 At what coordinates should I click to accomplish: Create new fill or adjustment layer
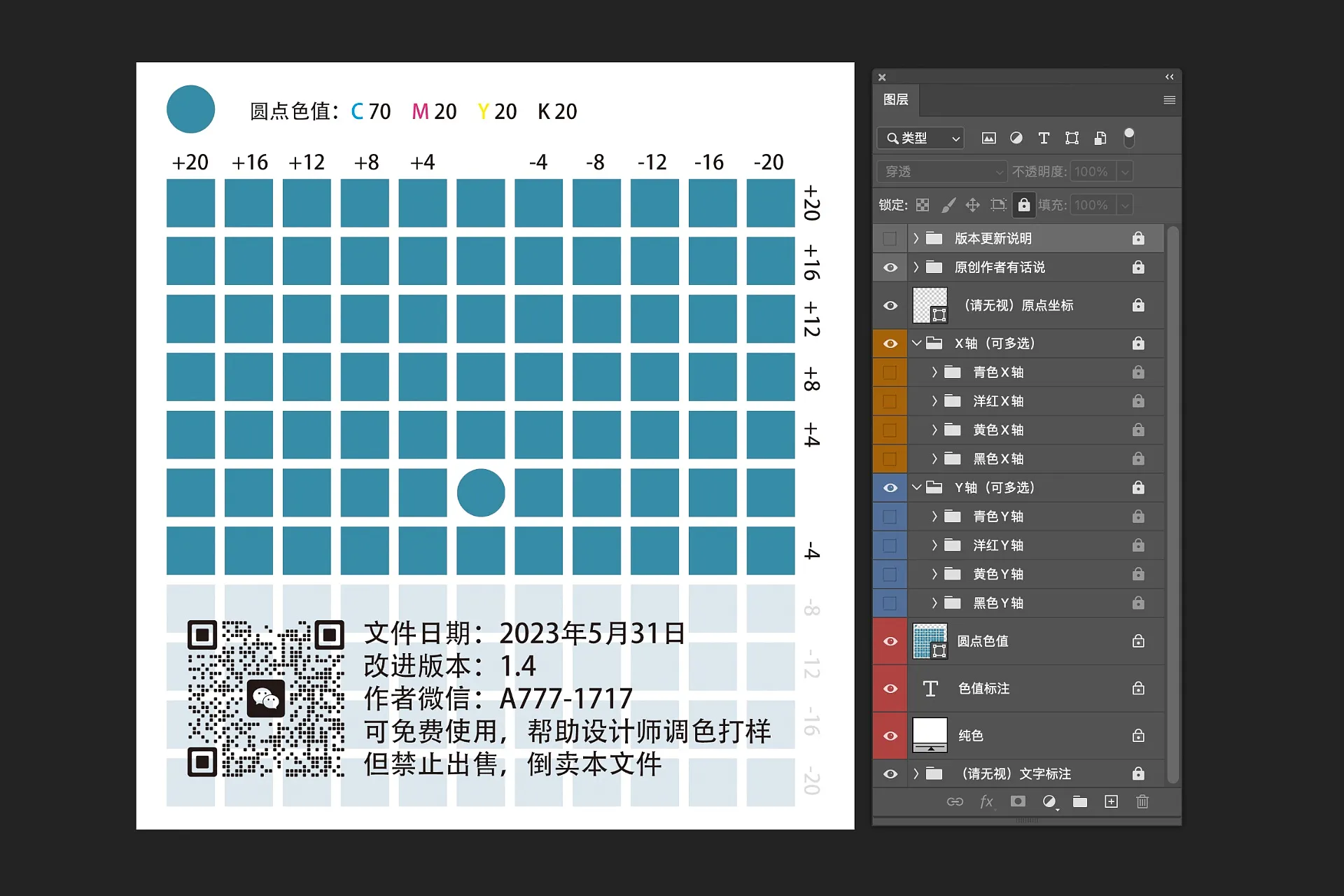click(1049, 802)
